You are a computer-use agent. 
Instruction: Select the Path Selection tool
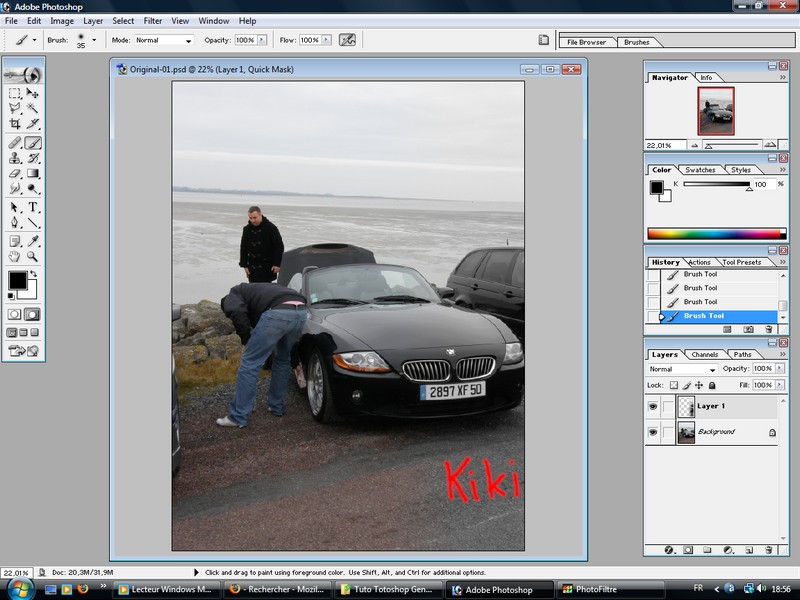coord(15,207)
